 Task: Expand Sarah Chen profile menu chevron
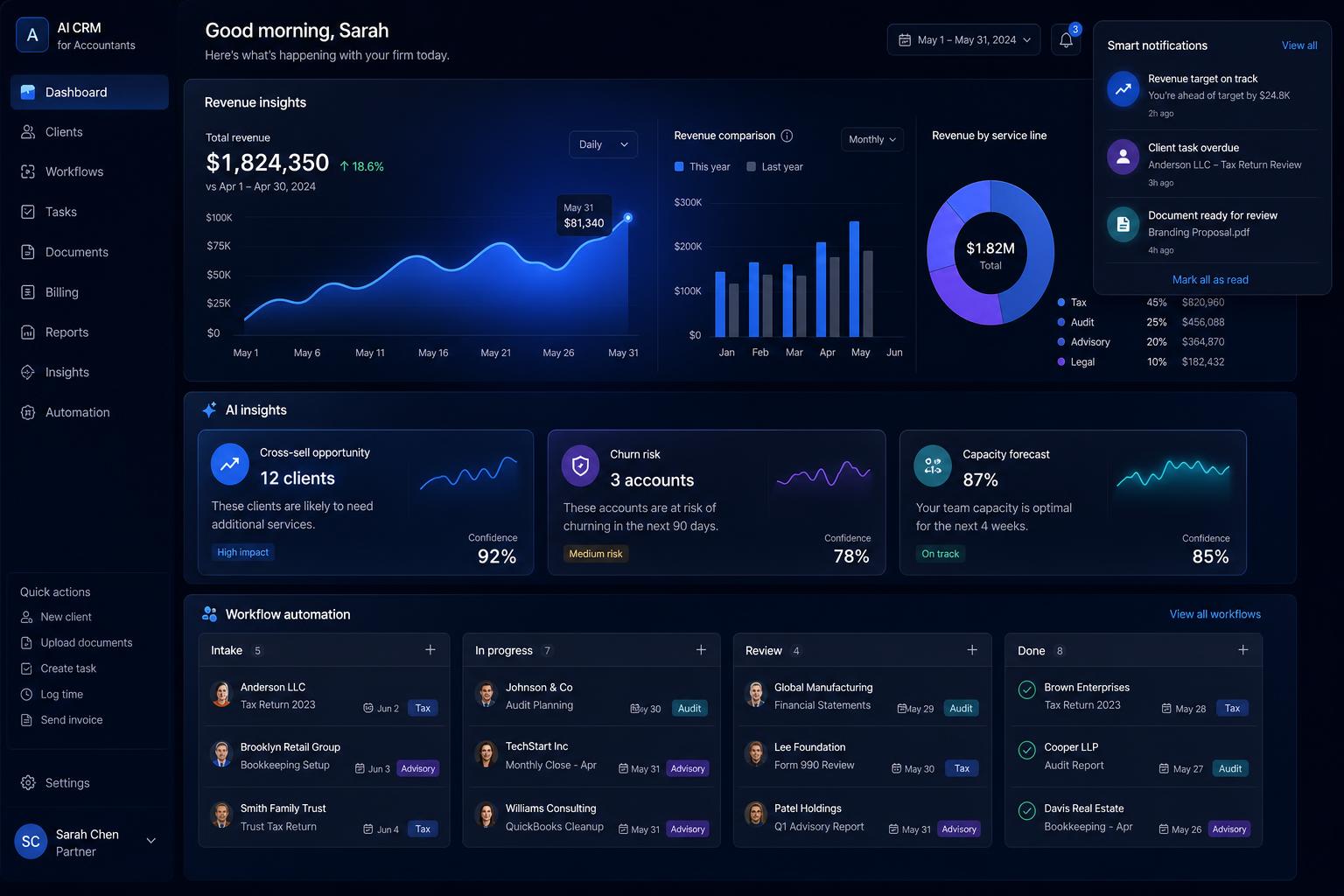click(150, 841)
